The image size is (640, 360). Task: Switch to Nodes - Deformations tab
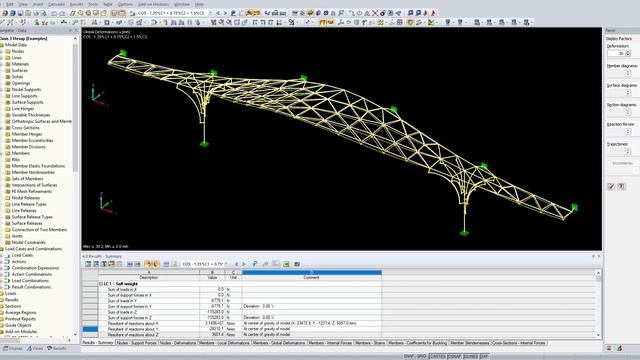click(x=178, y=343)
